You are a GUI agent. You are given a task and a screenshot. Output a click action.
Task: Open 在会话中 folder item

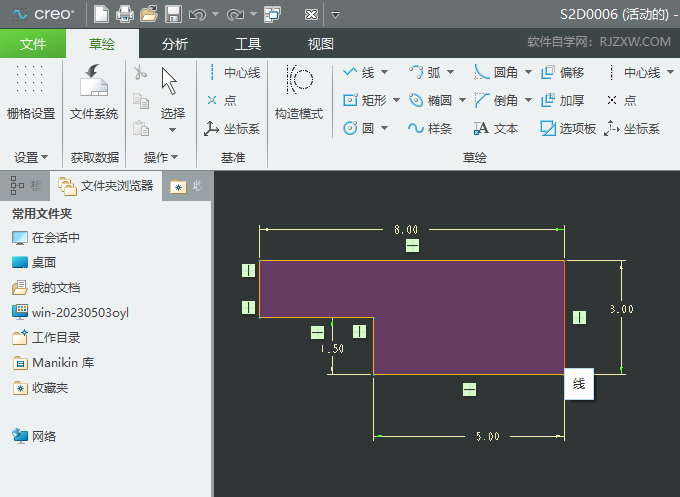[x=46, y=238]
